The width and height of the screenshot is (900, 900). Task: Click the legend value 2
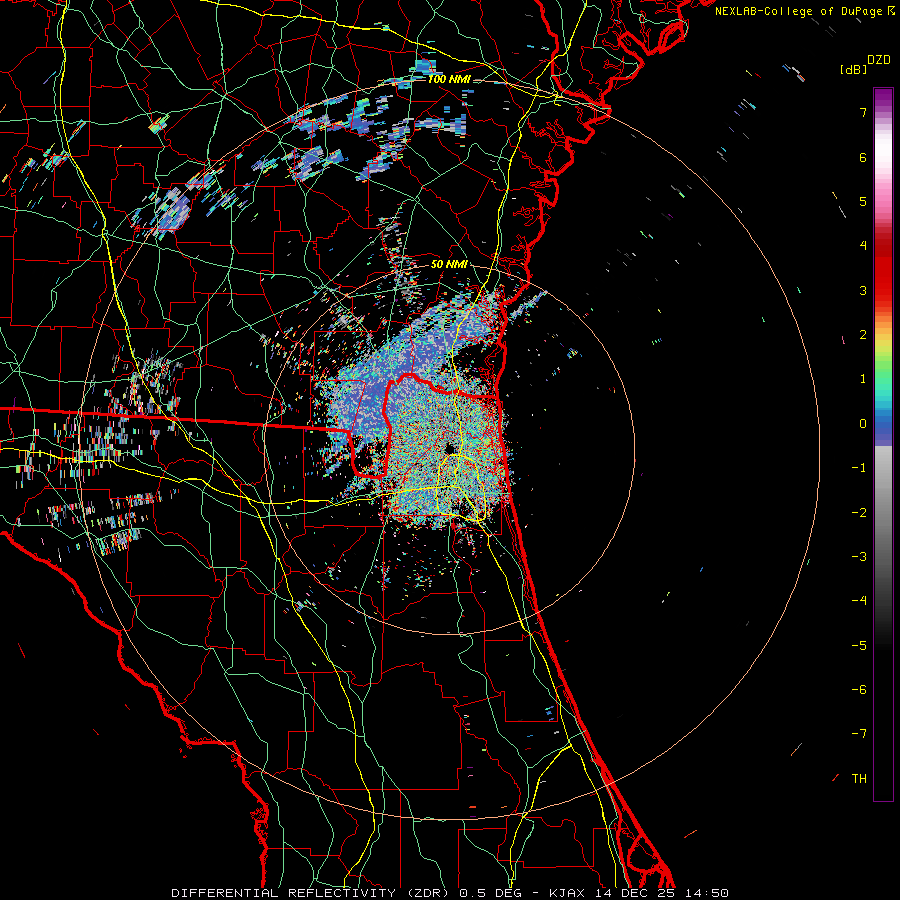click(863, 335)
